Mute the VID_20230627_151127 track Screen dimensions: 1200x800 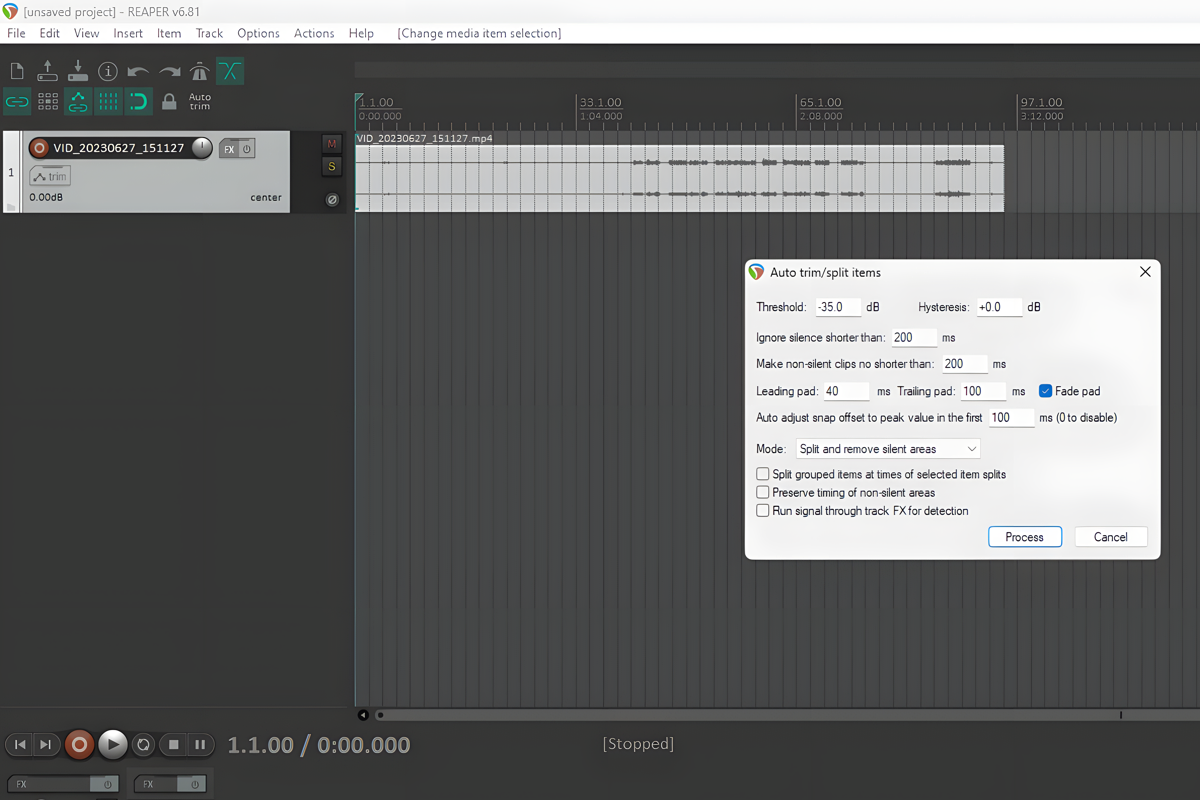332,145
